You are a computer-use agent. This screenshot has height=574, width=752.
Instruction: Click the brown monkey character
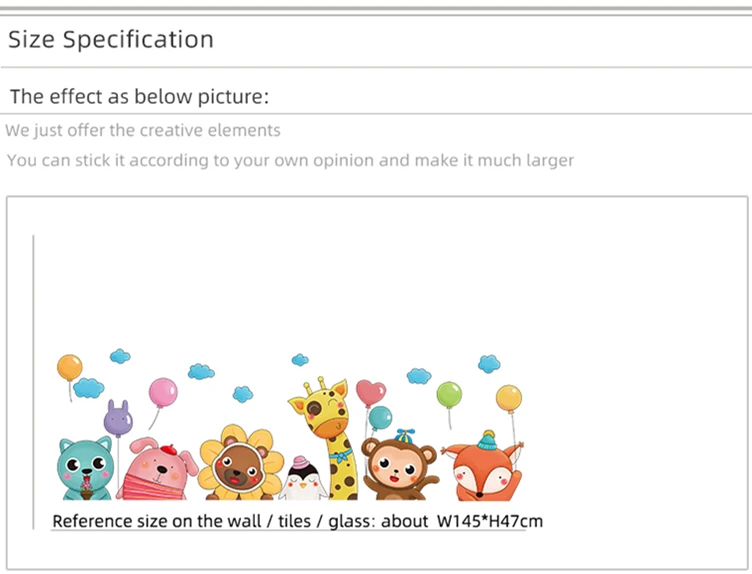399,468
